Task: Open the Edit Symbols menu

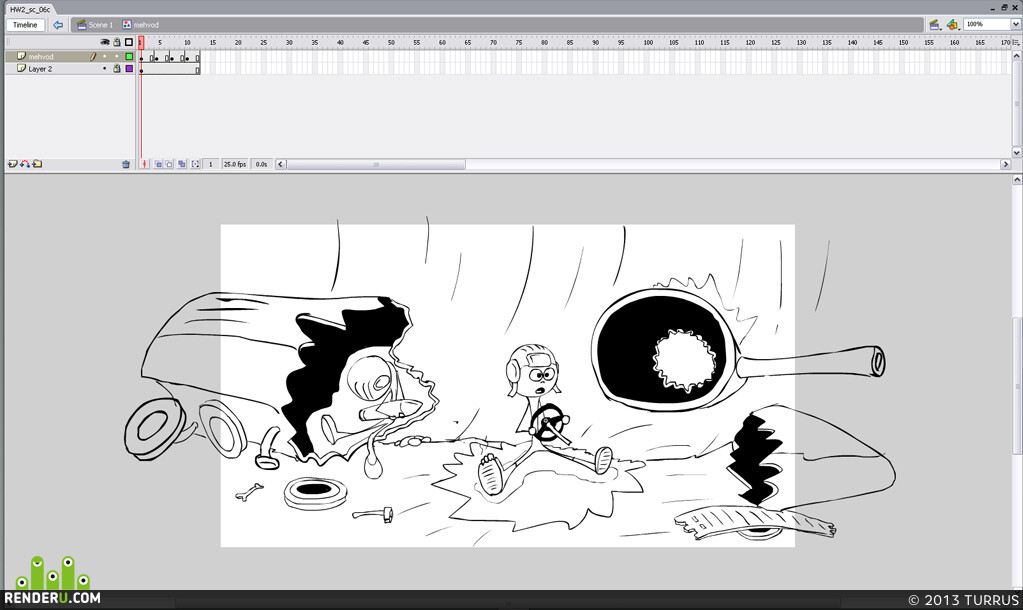Action: pyautogui.click(x=952, y=25)
